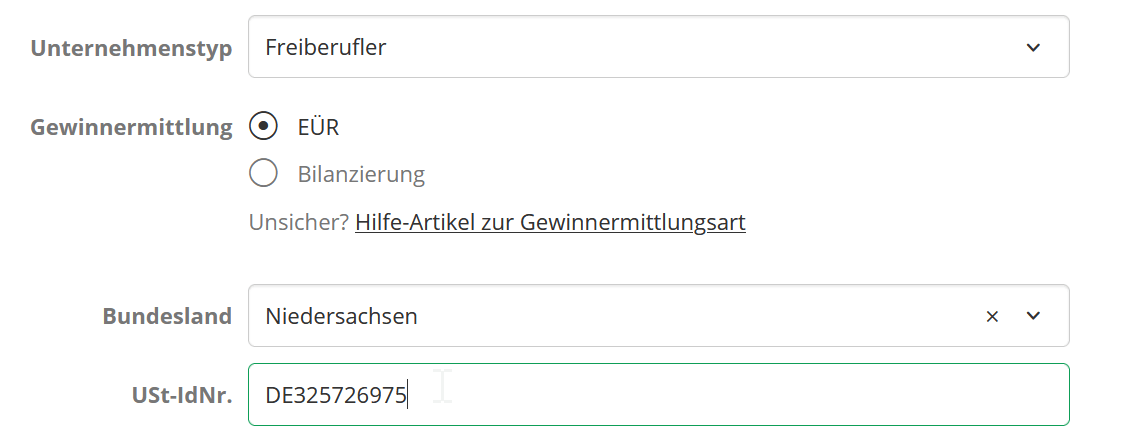Select the EÜR radio button
1121x434 pixels.
(x=263, y=127)
